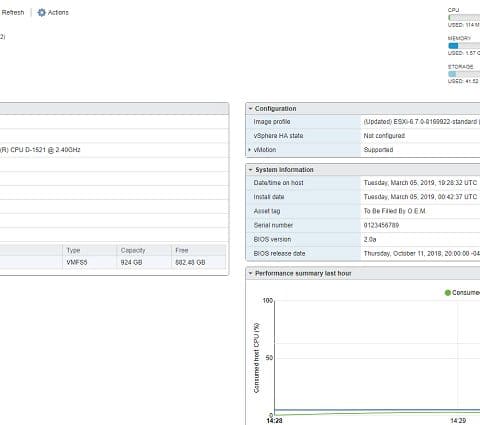Click the 882.48 GB free value
This screenshot has height=425, width=480.
(x=190, y=262)
